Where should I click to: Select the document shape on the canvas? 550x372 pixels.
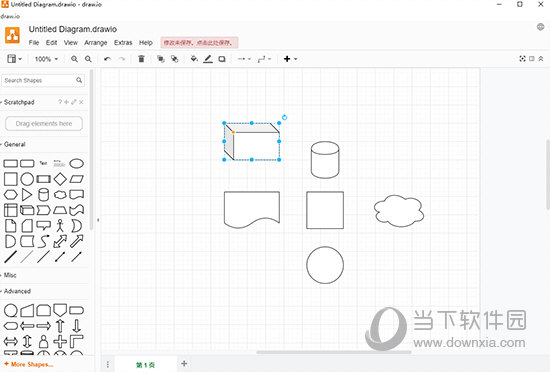click(252, 210)
